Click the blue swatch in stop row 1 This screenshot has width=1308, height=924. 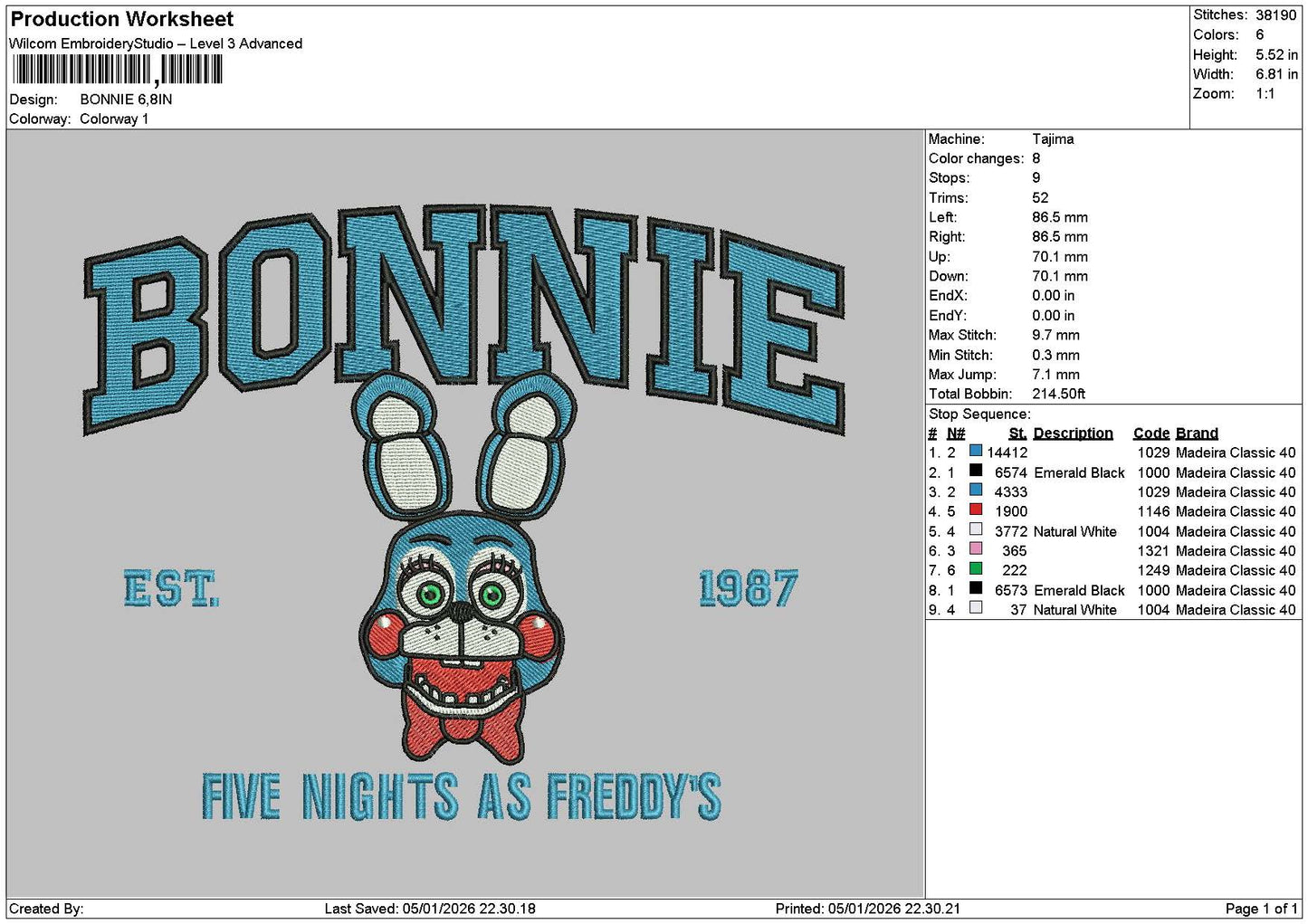pyautogui.click(x=976, y=451)
